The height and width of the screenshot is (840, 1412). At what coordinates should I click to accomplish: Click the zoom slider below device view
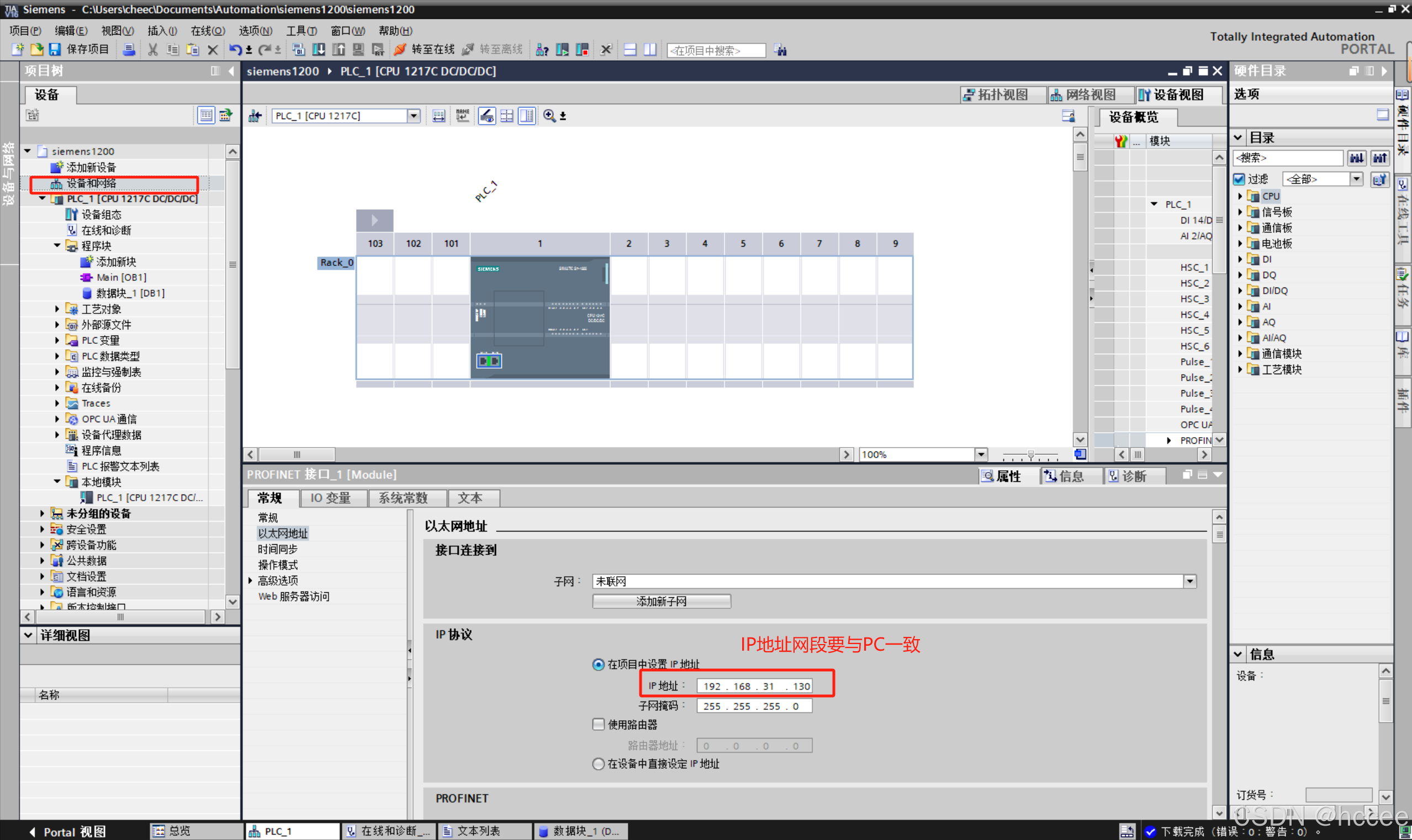[x=1030, y=455]
